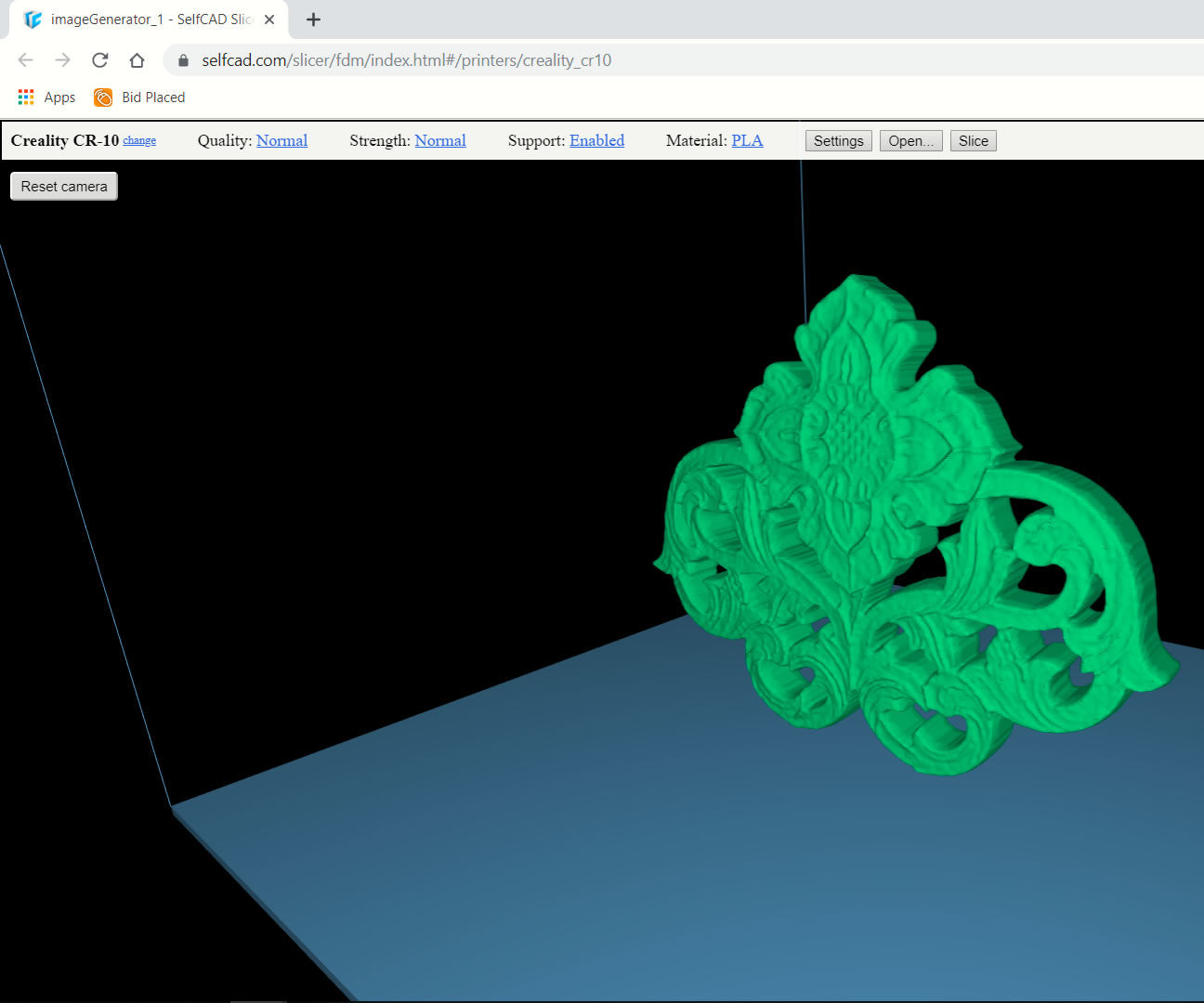The width and height of the screenshot is (1204, 1003).
Task: Open a new browser tab with plus button
Action: point(313,19)
